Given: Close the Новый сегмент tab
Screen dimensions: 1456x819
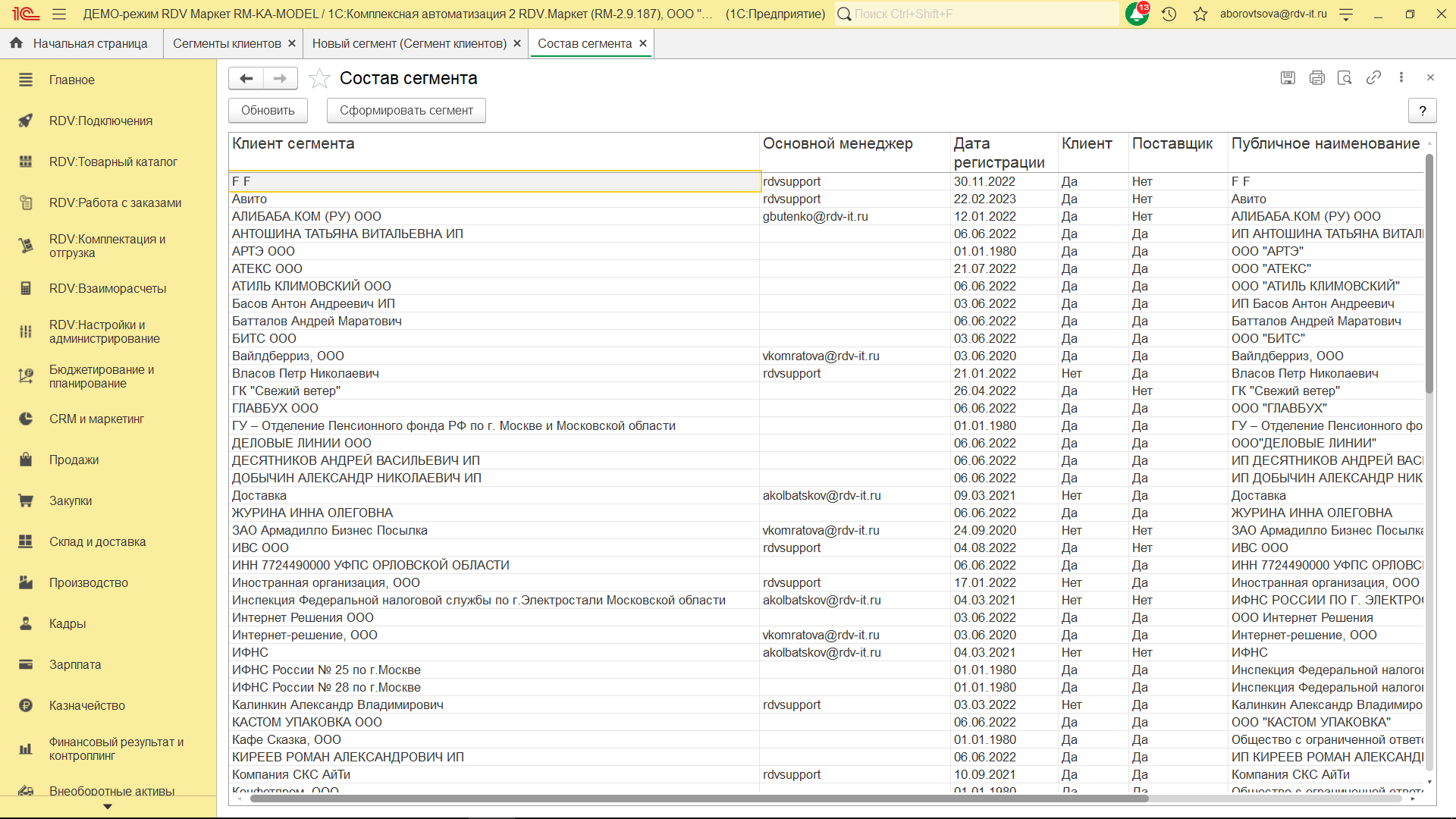Looking at the screenshot, I should click(517, 43).
